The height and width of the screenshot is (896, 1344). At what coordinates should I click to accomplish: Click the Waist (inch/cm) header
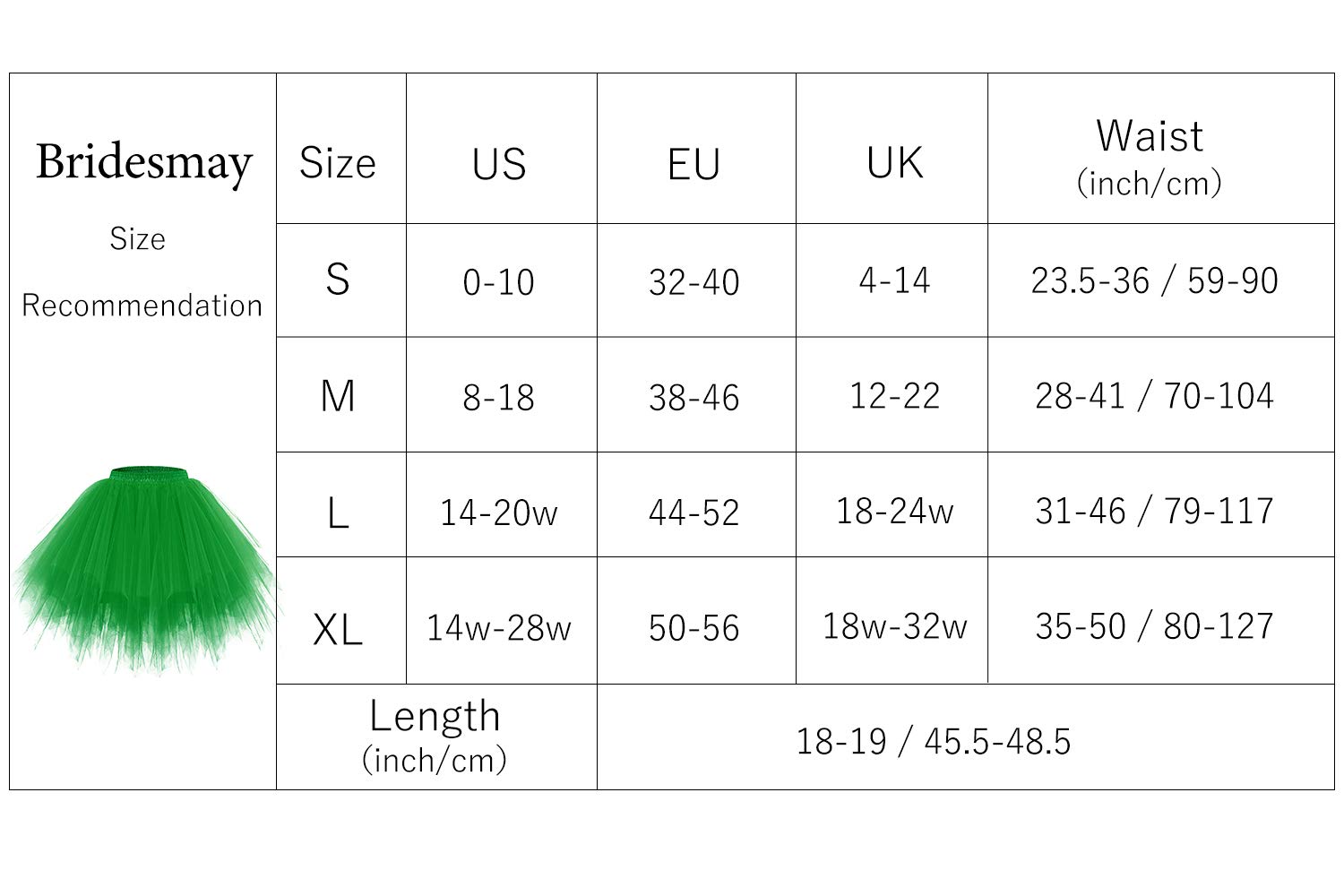[1150, 156]
